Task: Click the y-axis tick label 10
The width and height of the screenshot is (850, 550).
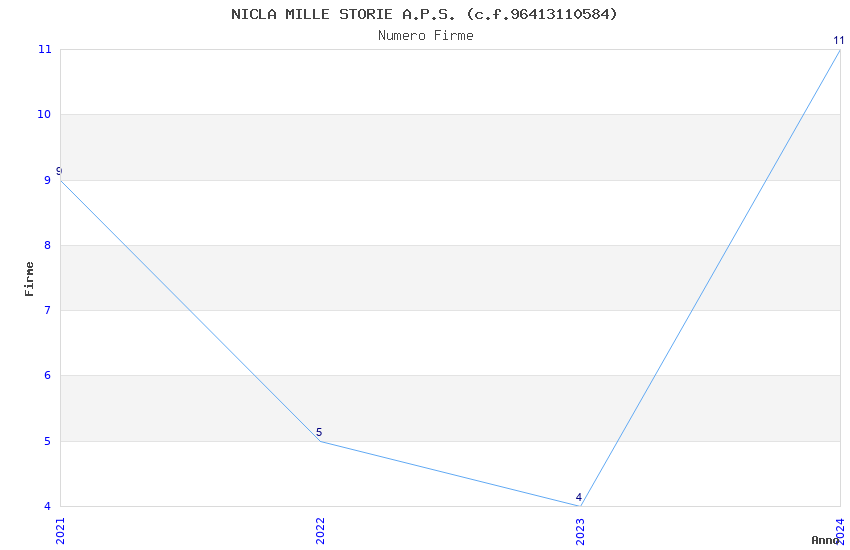Action: click(x=44, y=114)
